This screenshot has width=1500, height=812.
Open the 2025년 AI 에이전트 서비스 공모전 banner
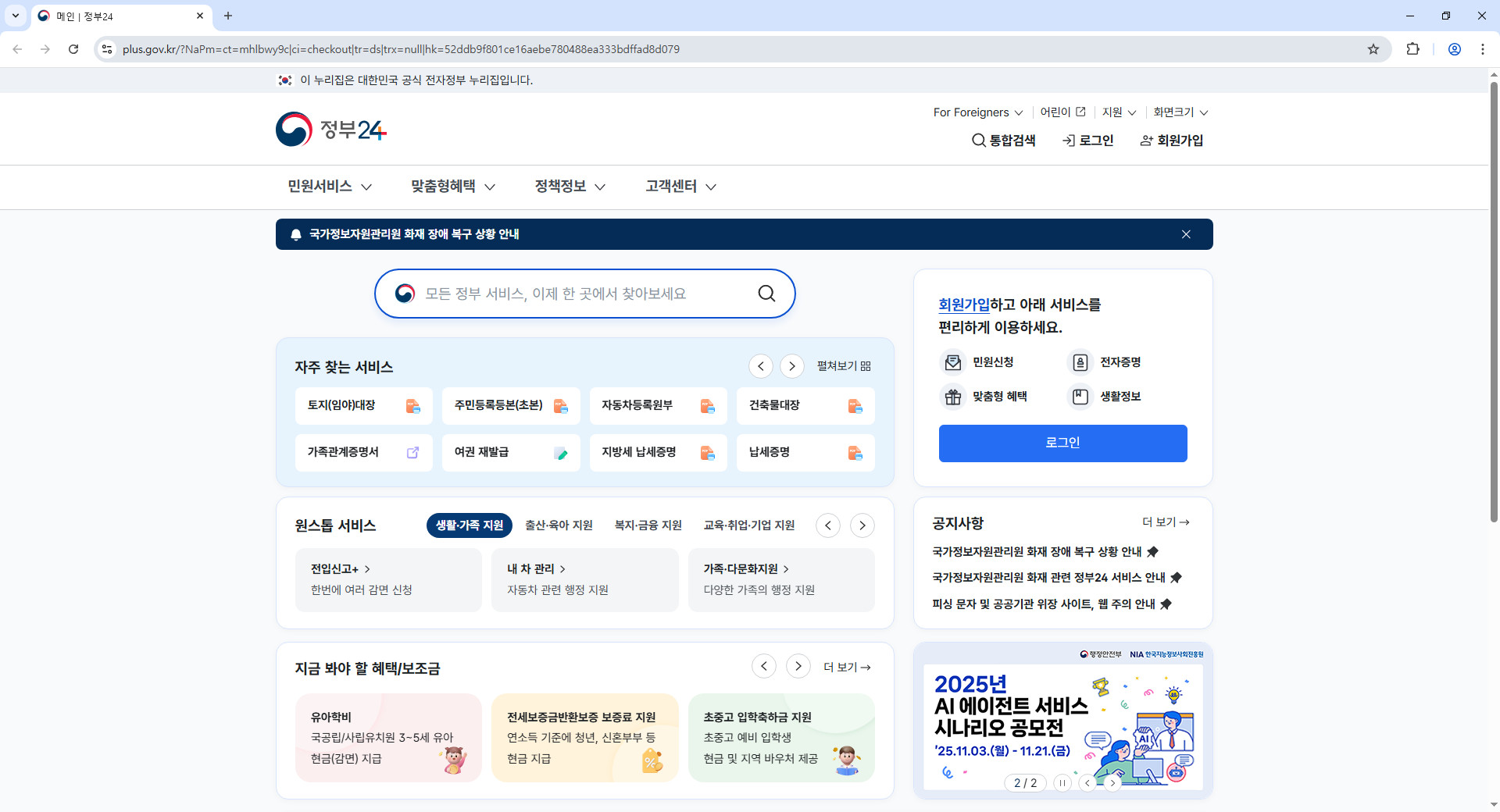1063,720
